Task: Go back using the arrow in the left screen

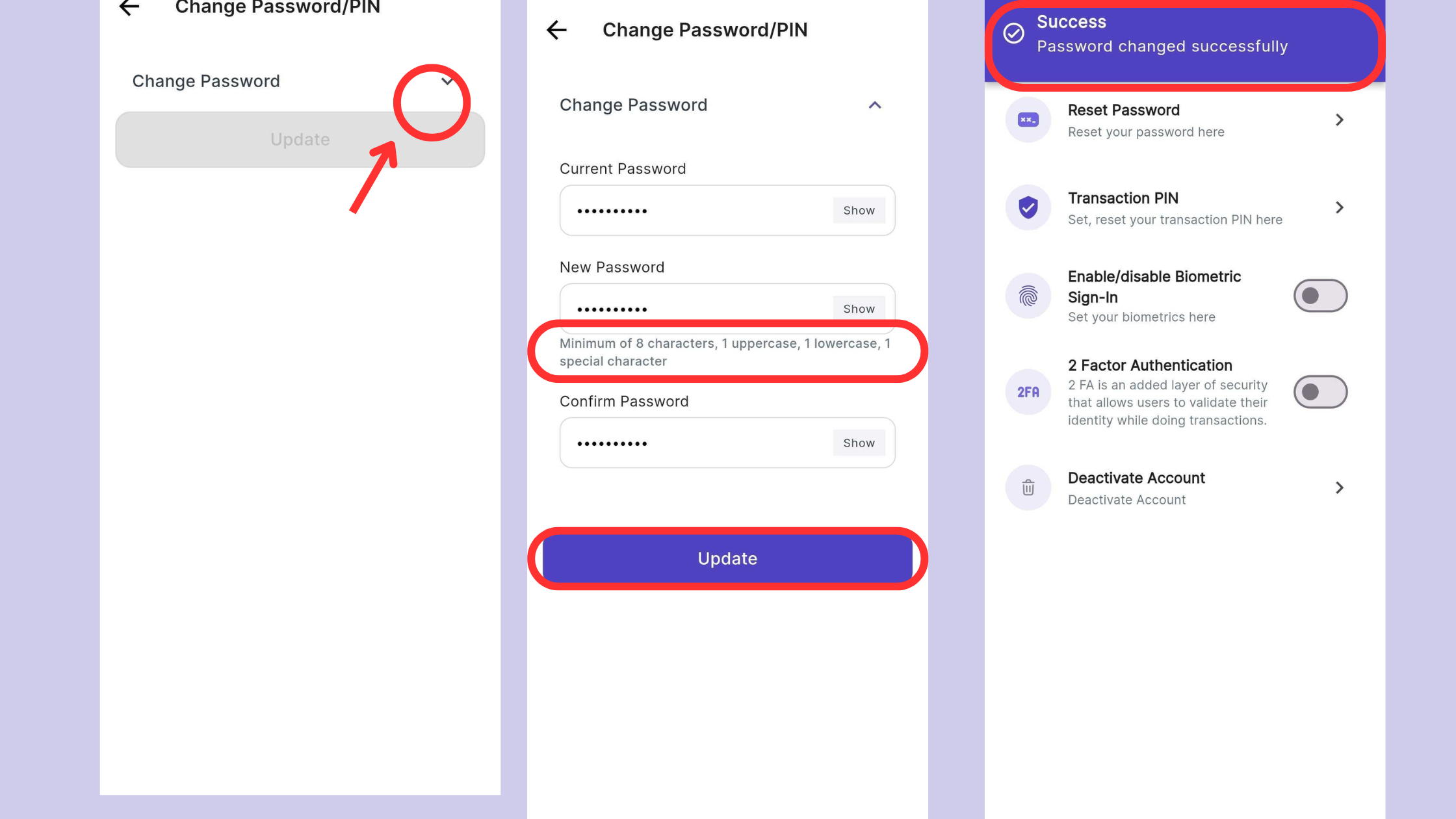Action: click(129, 7)
